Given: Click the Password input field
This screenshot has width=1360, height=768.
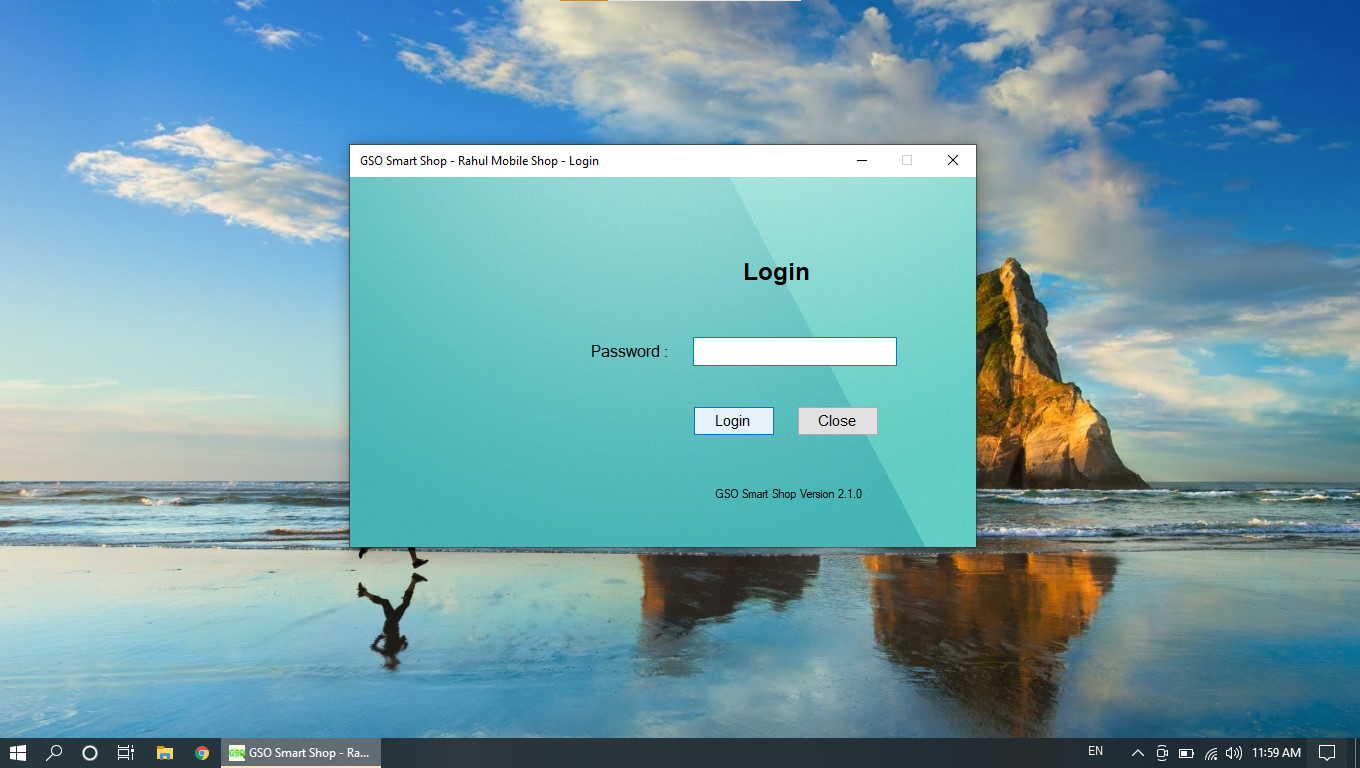Looking at the screenshot, I should click(795, 351).
